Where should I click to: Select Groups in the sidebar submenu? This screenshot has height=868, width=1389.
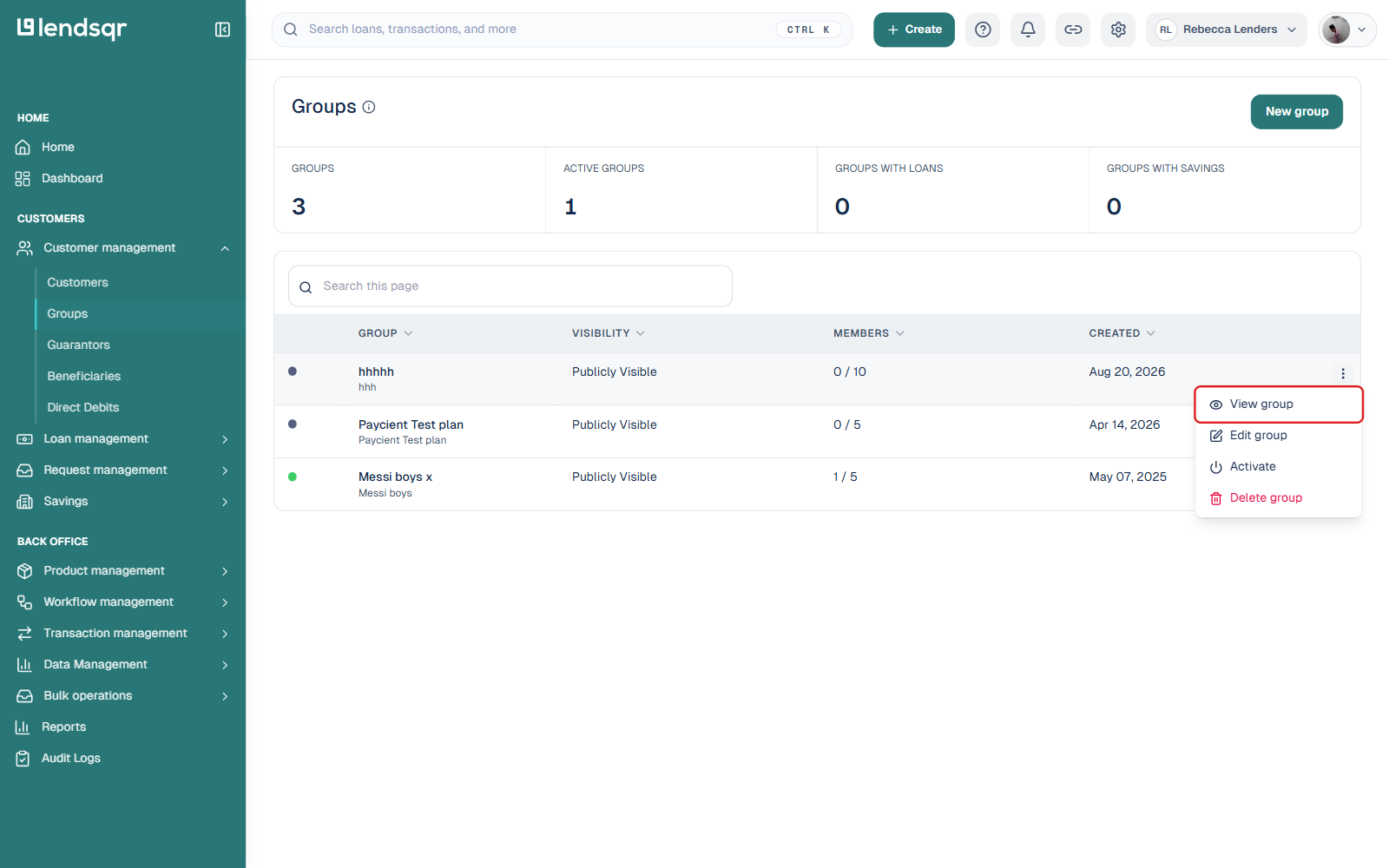tap(67, 314)
